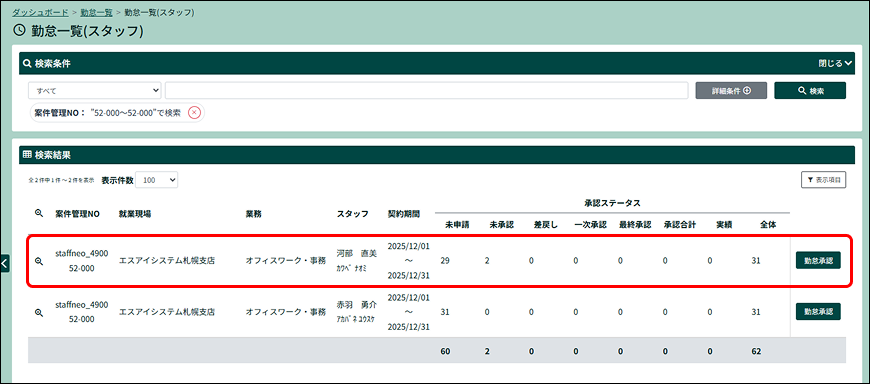Click the total 全体 value 62

pyautogui.click(x=756, y=351)
